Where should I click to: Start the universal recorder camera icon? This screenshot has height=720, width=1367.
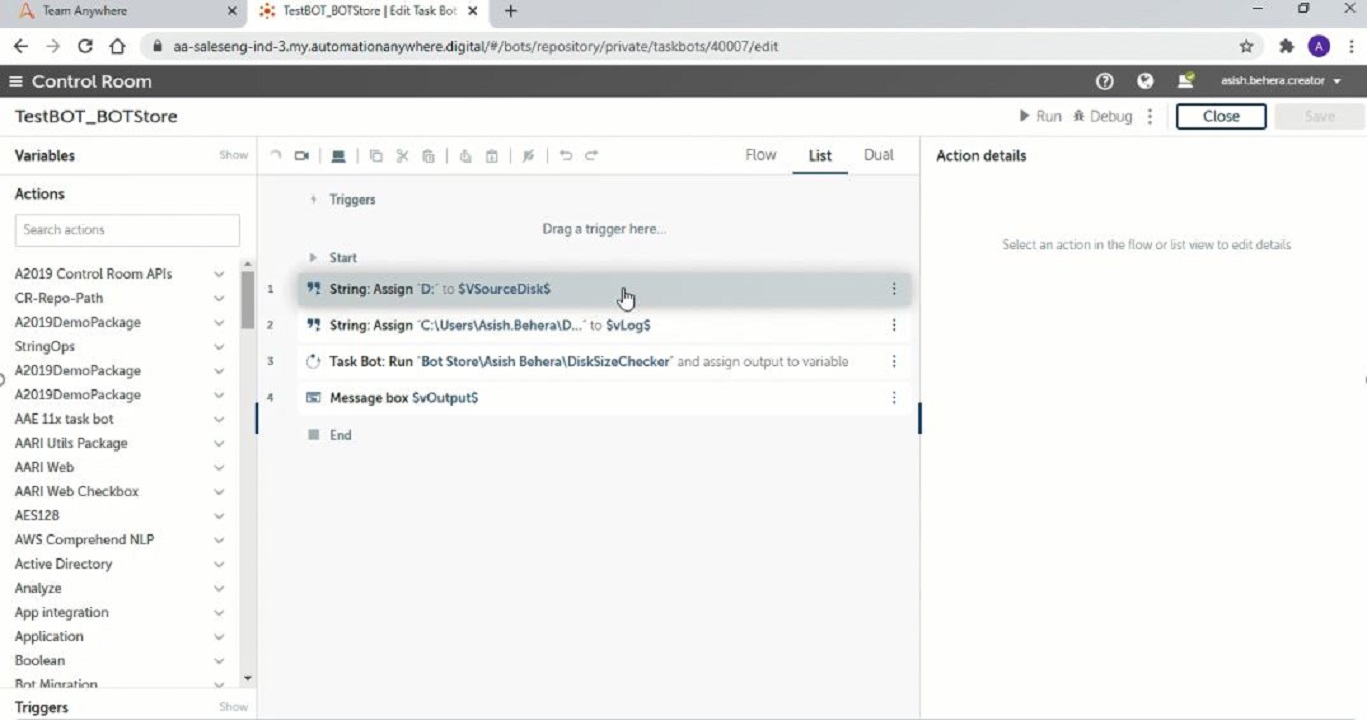302,156
